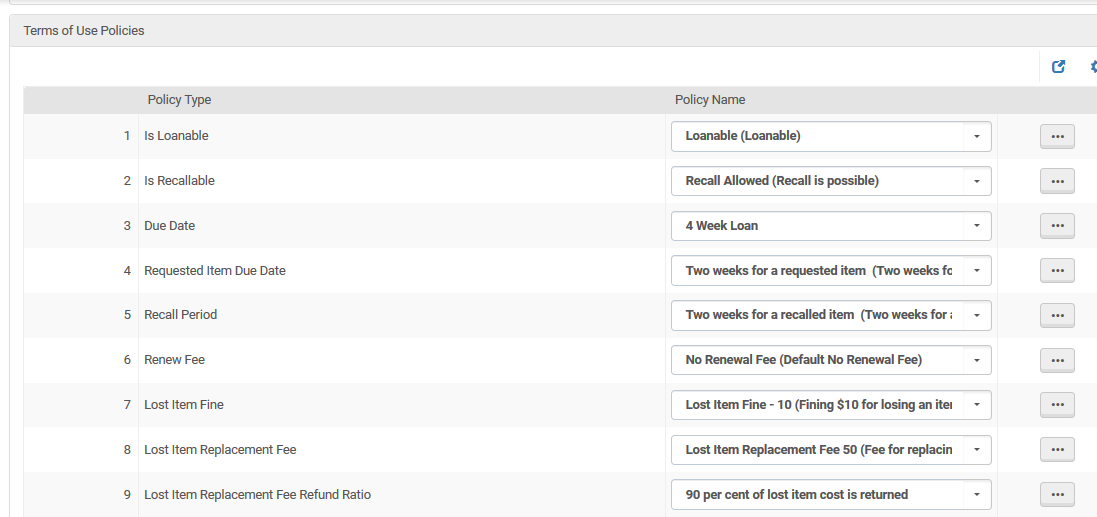Open ellipsis menu for Is Recallable row
The height and width of the screenshot is (517, 1097).
(x=1057, y=181)
